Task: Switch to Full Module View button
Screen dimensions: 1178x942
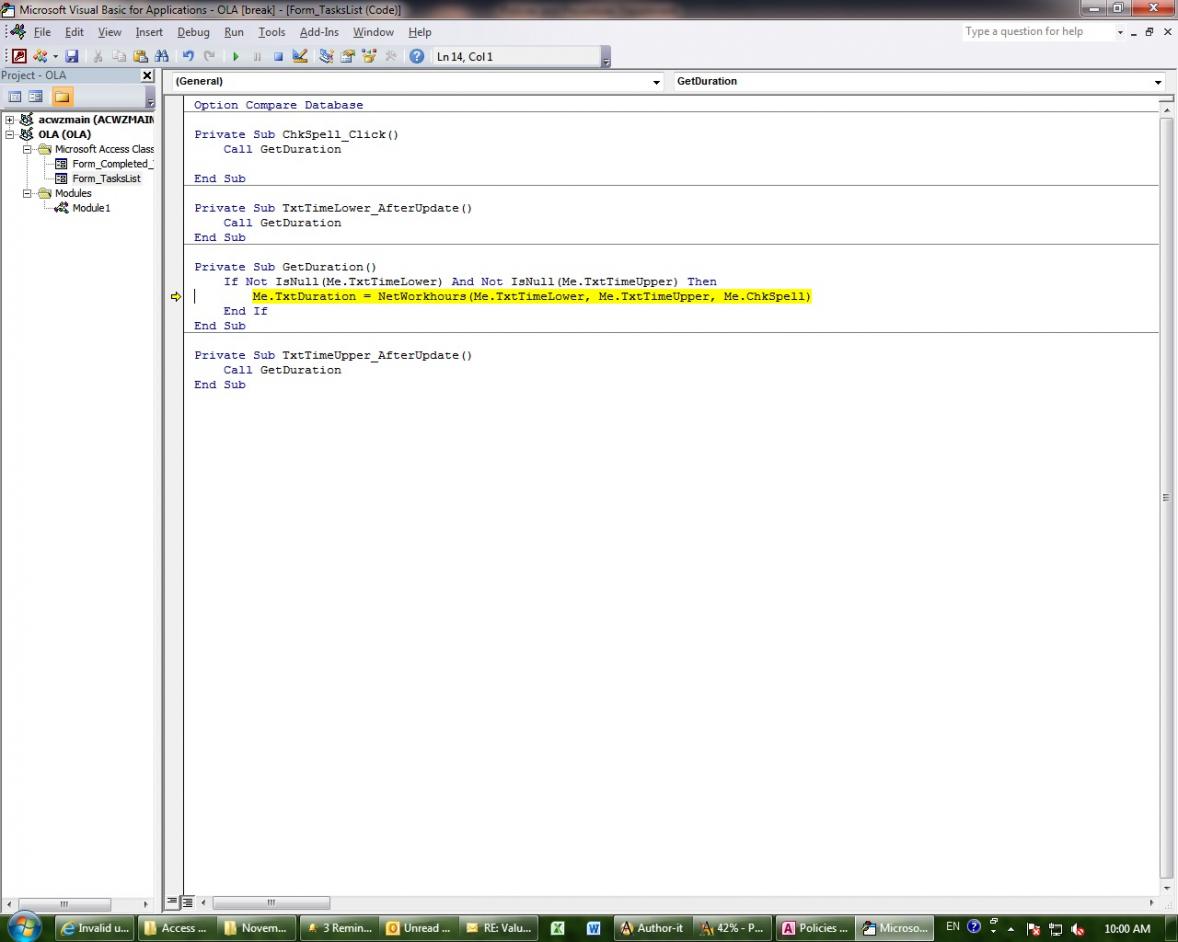Action: 186,903
